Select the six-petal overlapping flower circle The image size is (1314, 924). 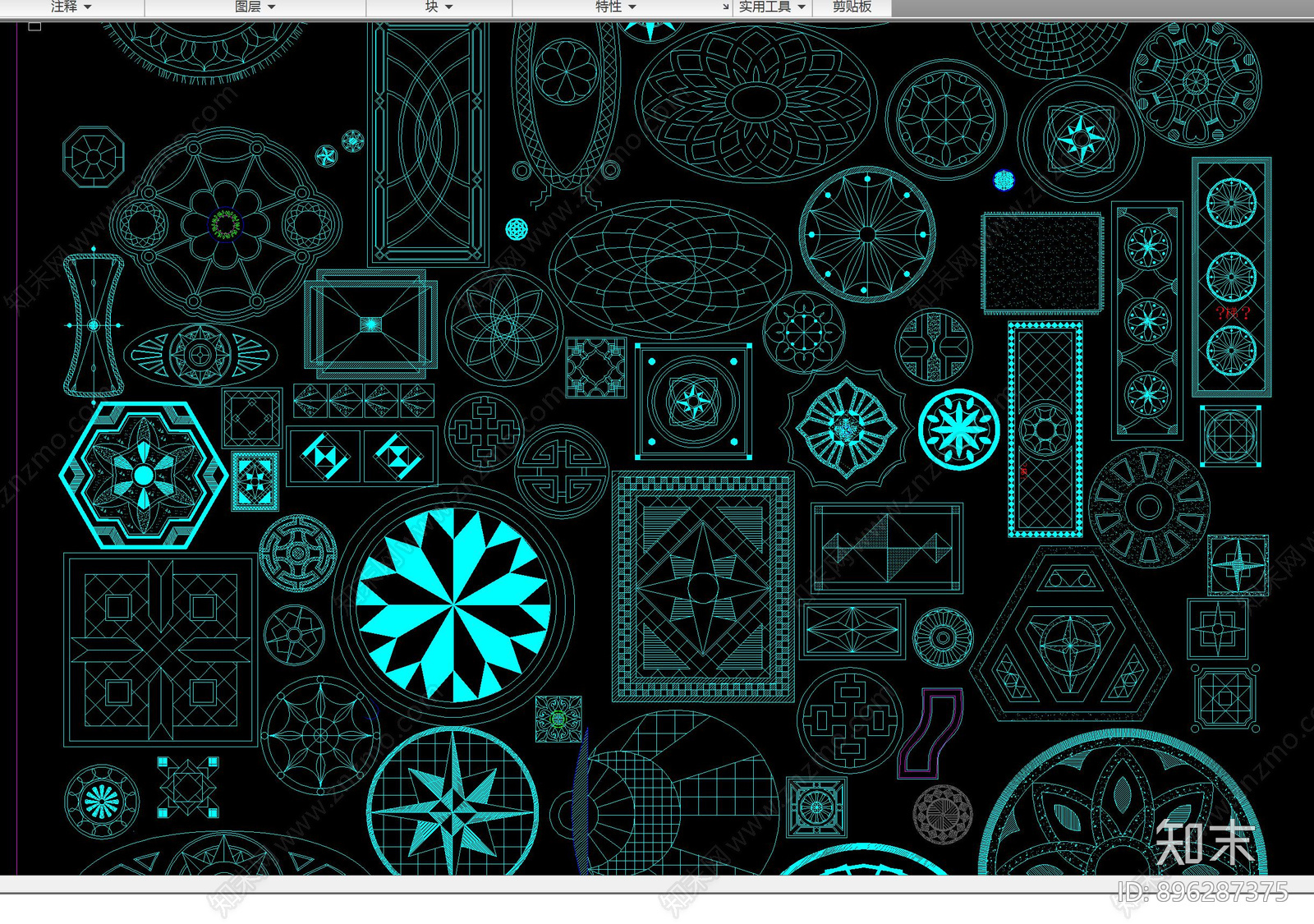tap(504, 327)
